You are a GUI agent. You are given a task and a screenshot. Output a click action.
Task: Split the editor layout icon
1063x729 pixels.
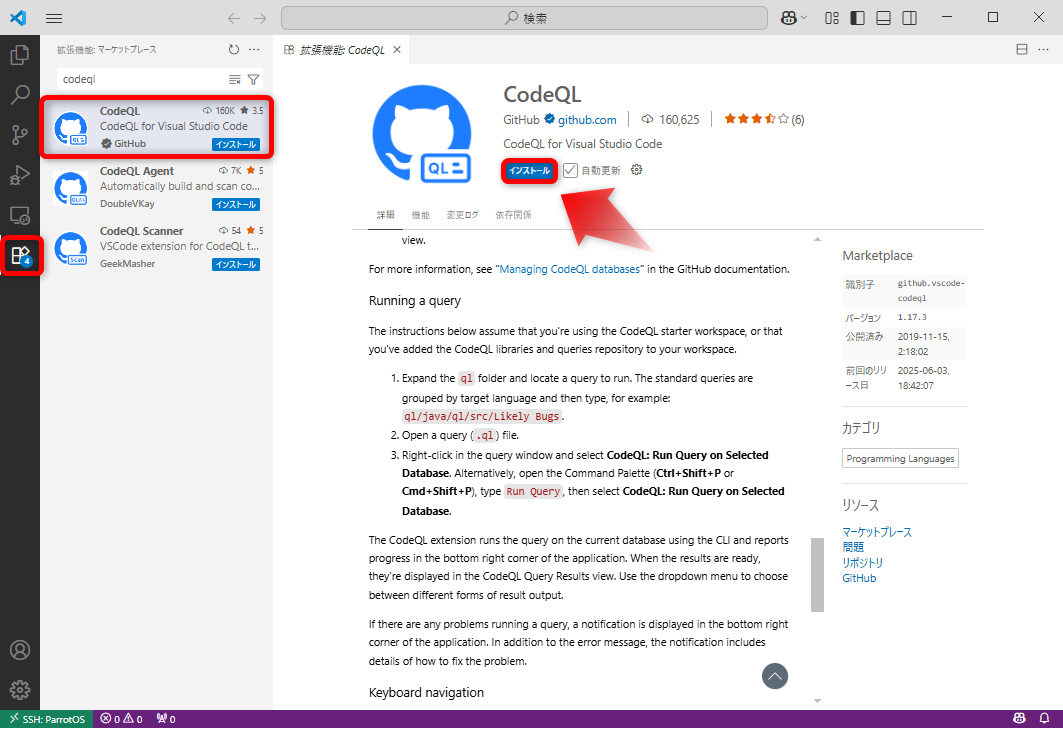click(x=1022, y=50)
